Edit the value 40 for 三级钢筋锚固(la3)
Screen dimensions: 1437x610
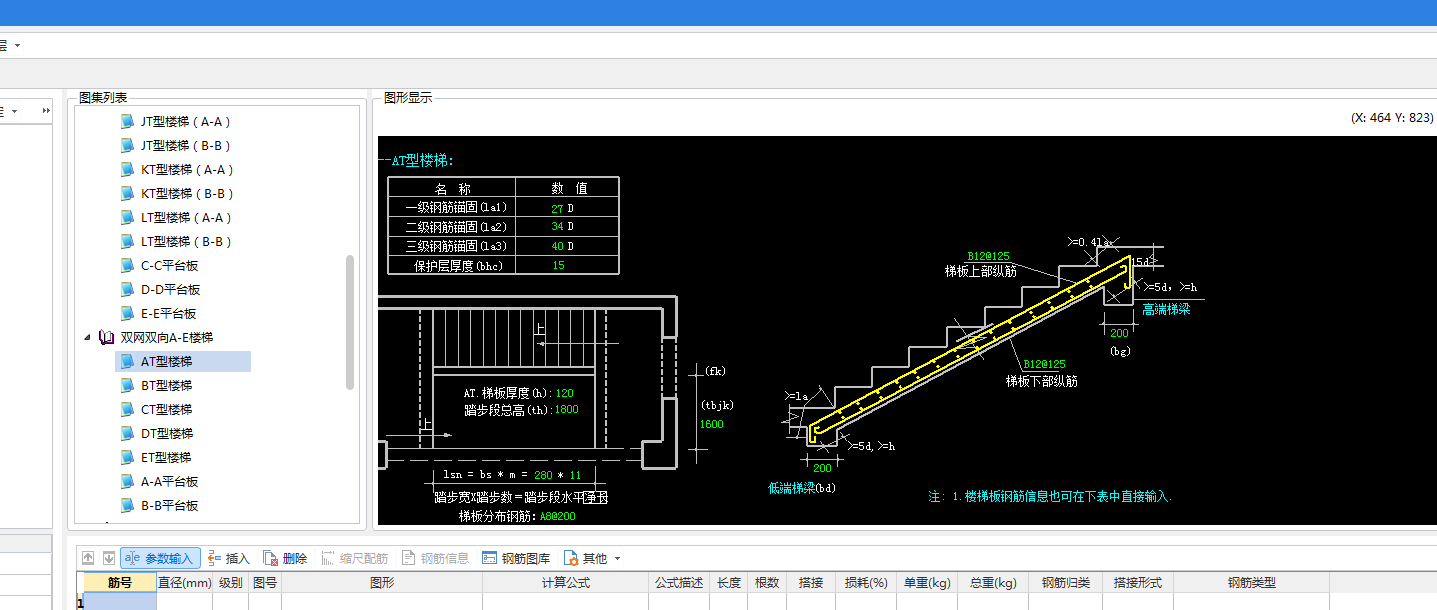coord(557,246)
